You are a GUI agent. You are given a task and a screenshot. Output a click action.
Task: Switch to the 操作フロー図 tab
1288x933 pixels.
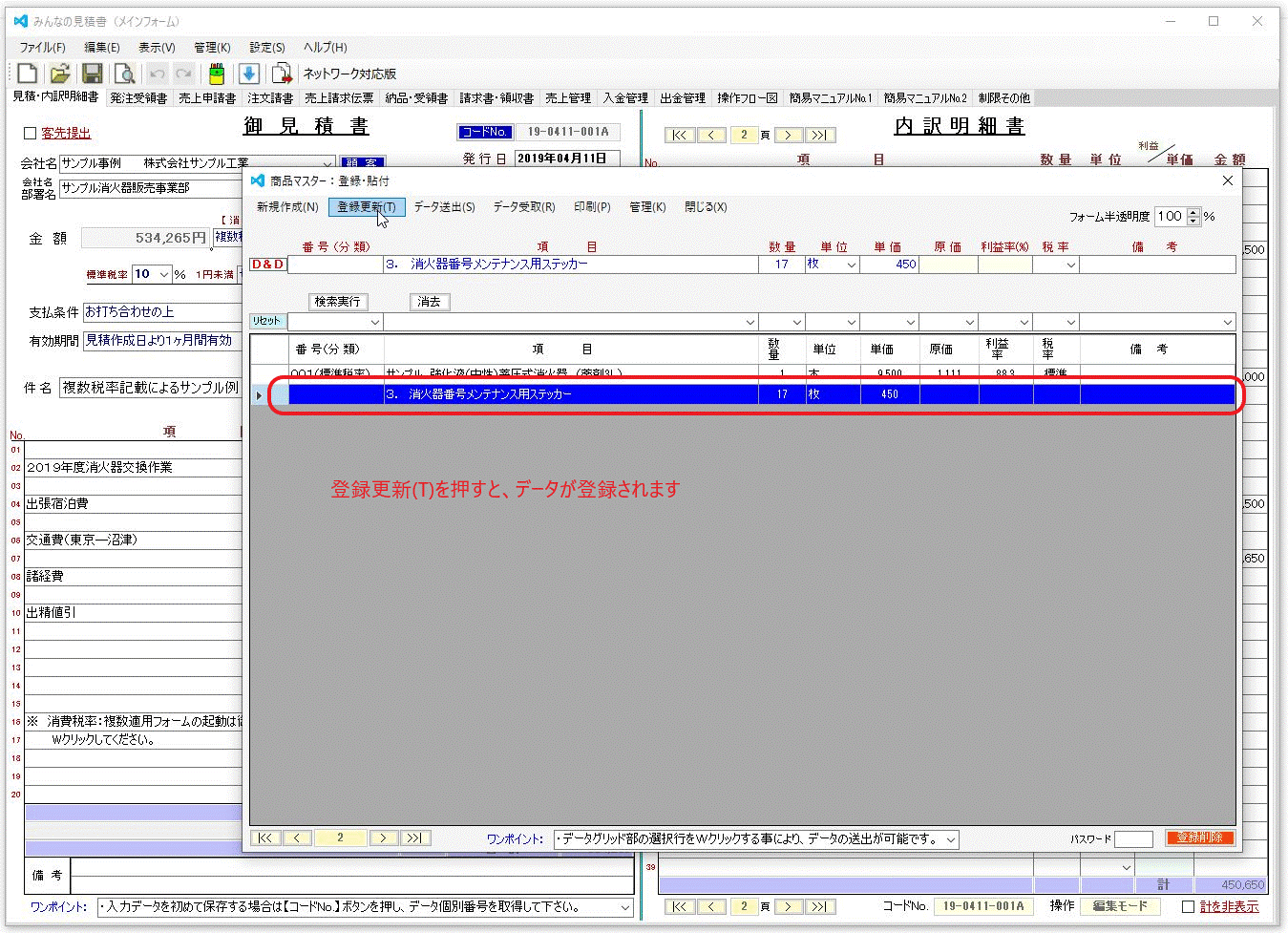pos(748,97)
